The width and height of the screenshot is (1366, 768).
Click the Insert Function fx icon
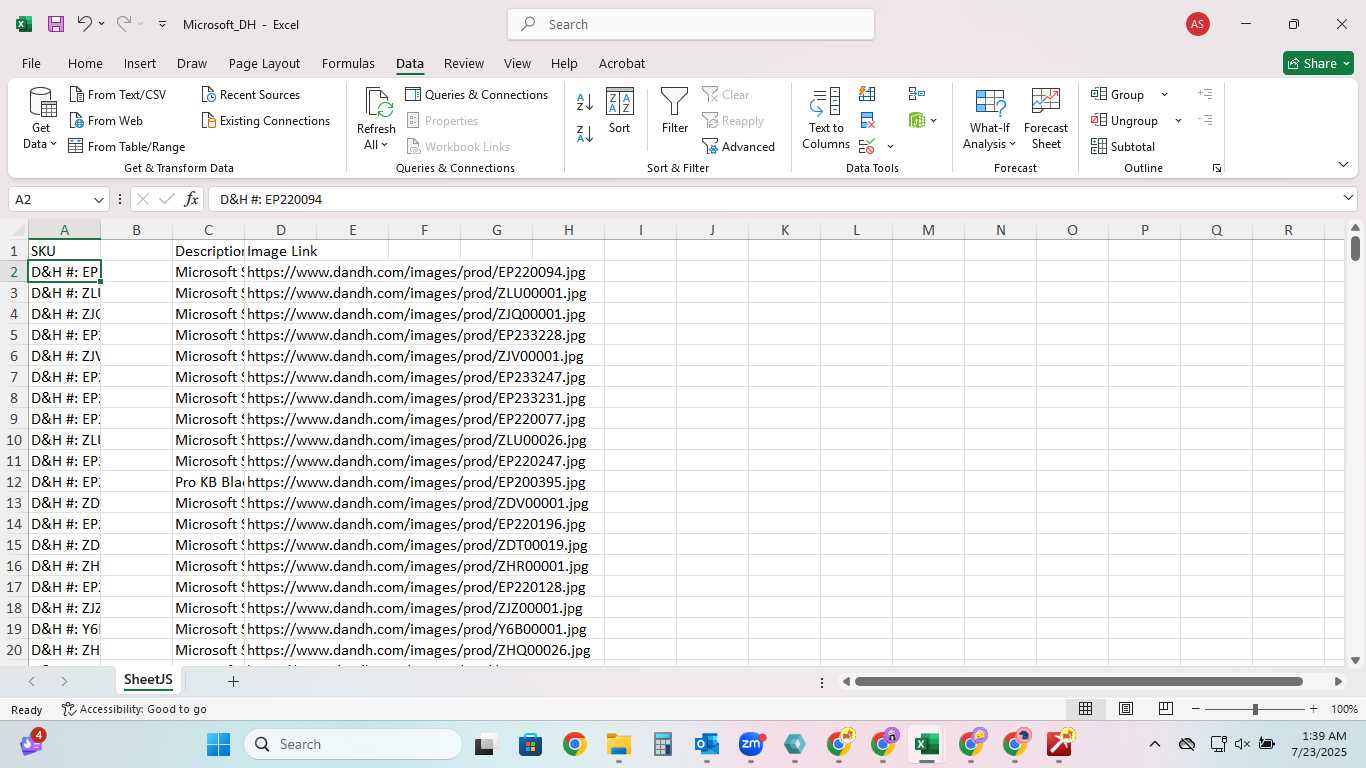click(x=191, y=199)
